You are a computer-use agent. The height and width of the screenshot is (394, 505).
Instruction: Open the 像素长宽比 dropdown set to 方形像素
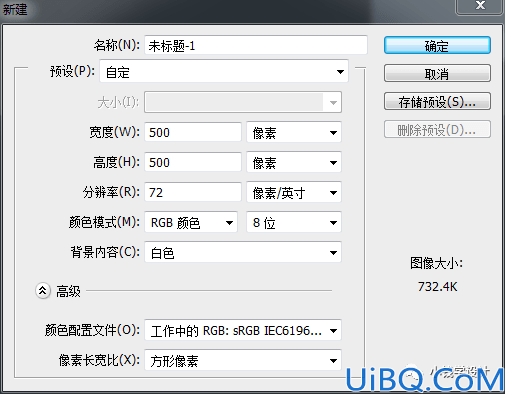(243, 360)
